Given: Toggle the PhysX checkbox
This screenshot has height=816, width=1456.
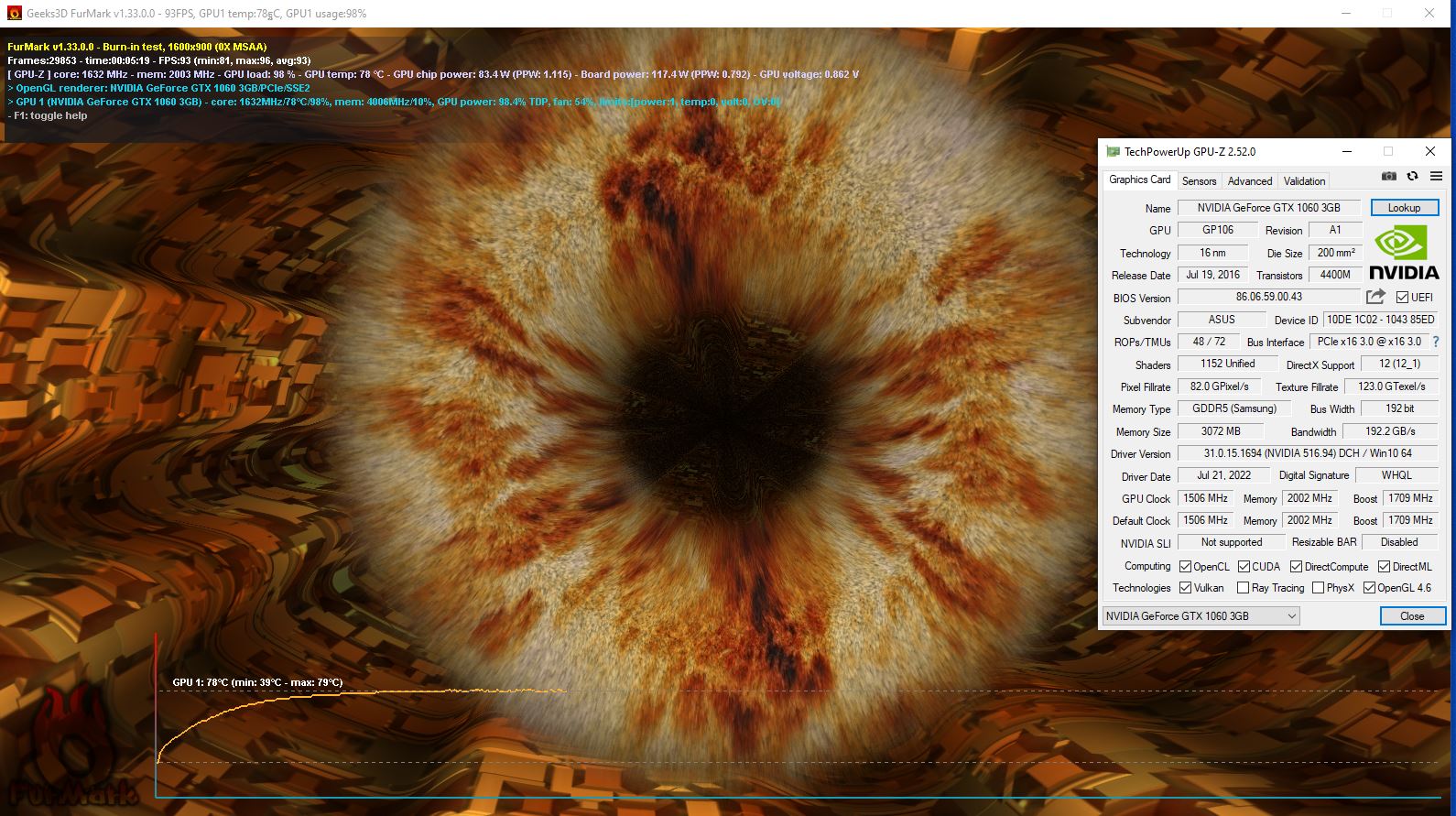Looking at the screenshot, I should tap(1318, 588).
